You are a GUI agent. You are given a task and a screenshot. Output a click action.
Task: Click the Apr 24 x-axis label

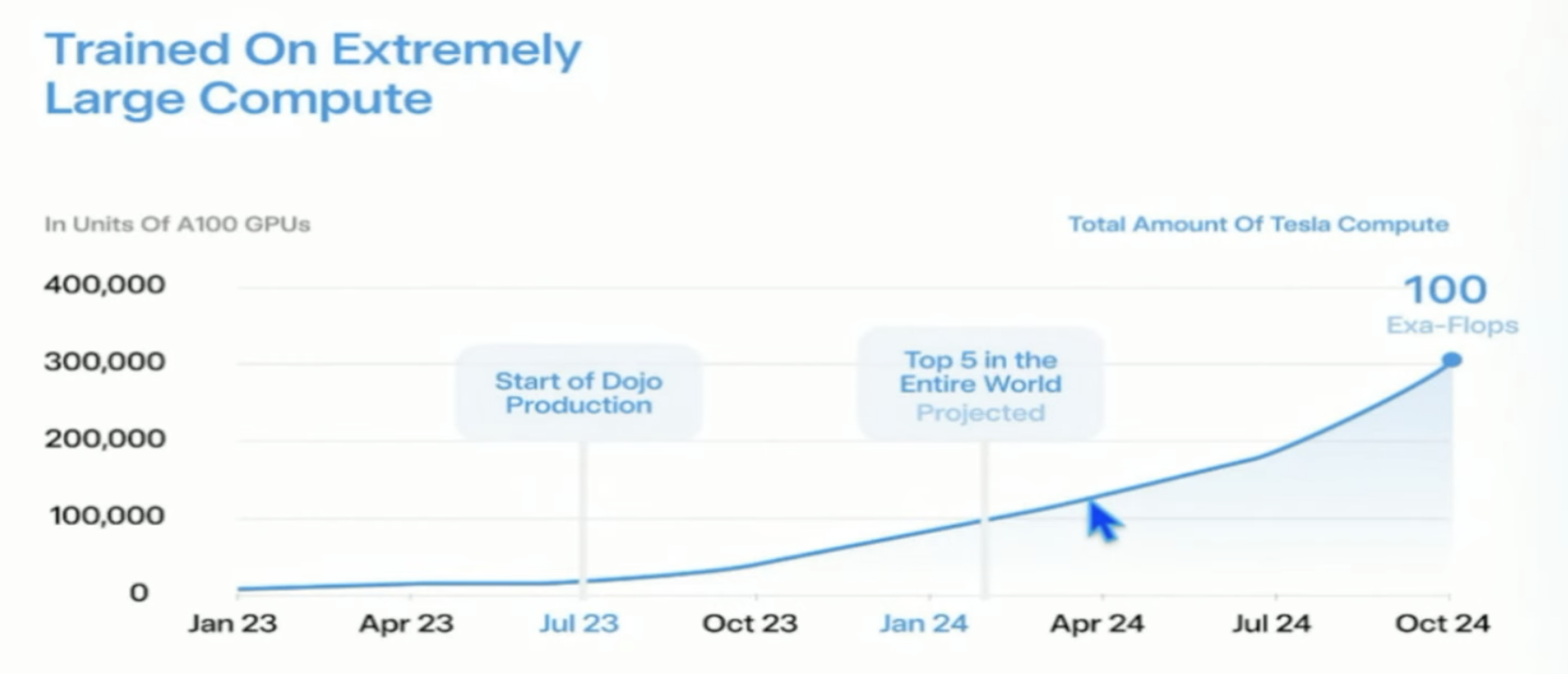(1097, 624)
